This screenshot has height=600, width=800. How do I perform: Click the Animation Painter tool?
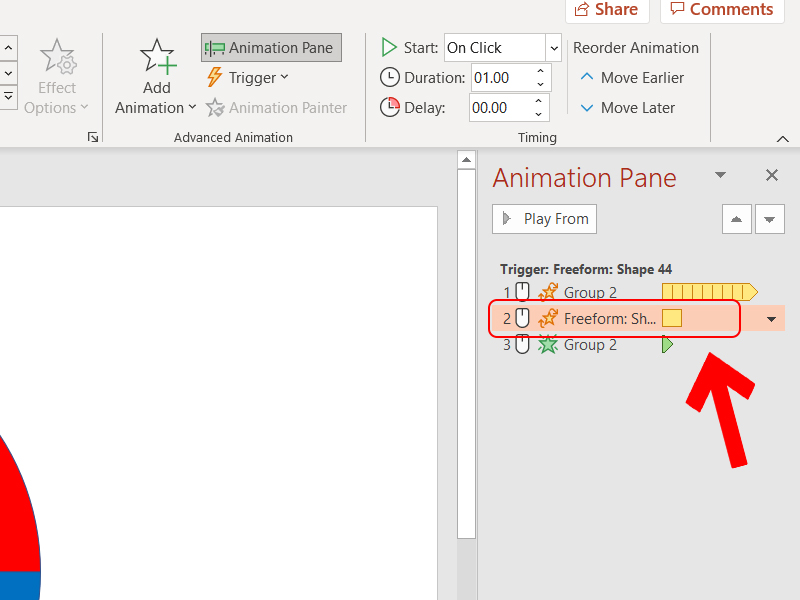coord(276,107)
